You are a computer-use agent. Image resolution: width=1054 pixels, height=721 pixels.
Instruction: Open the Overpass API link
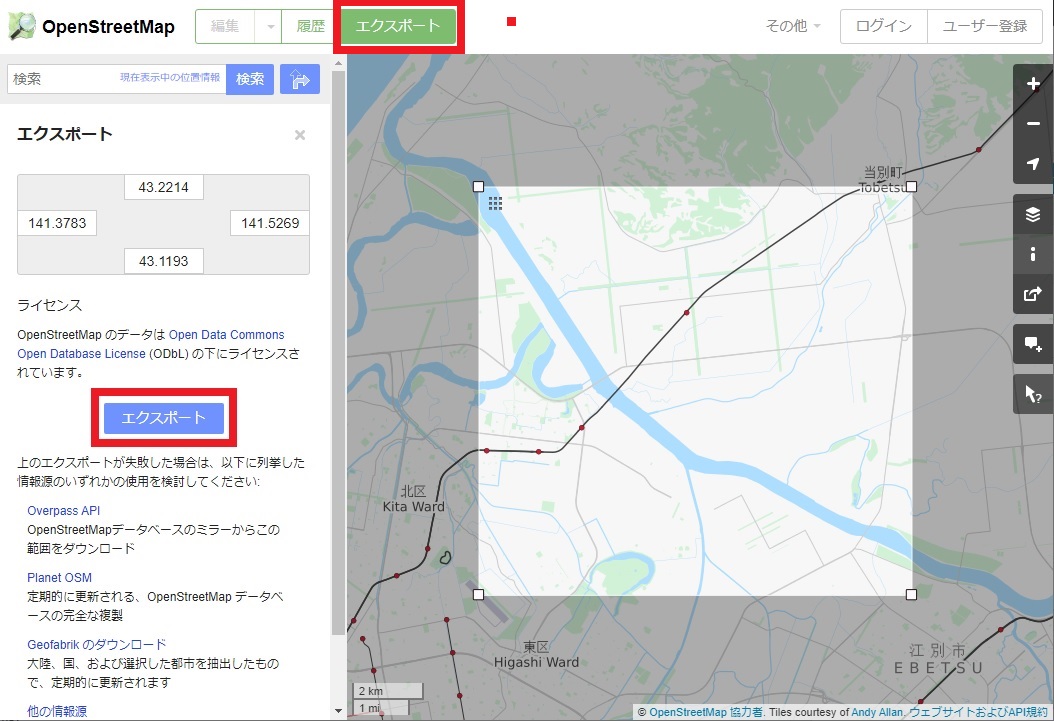(x=63, y=510)
